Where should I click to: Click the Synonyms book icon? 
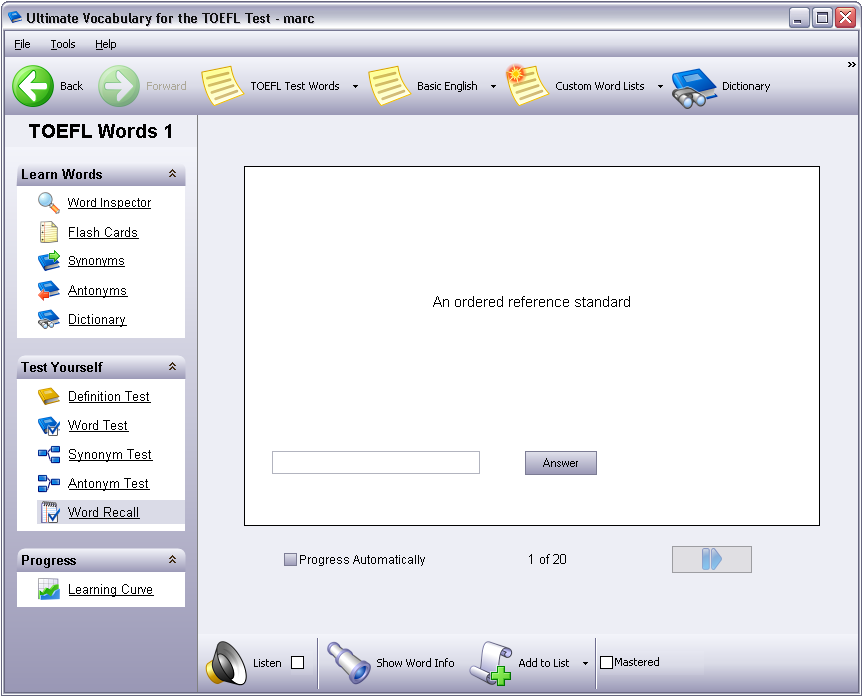tap(48, 261)
